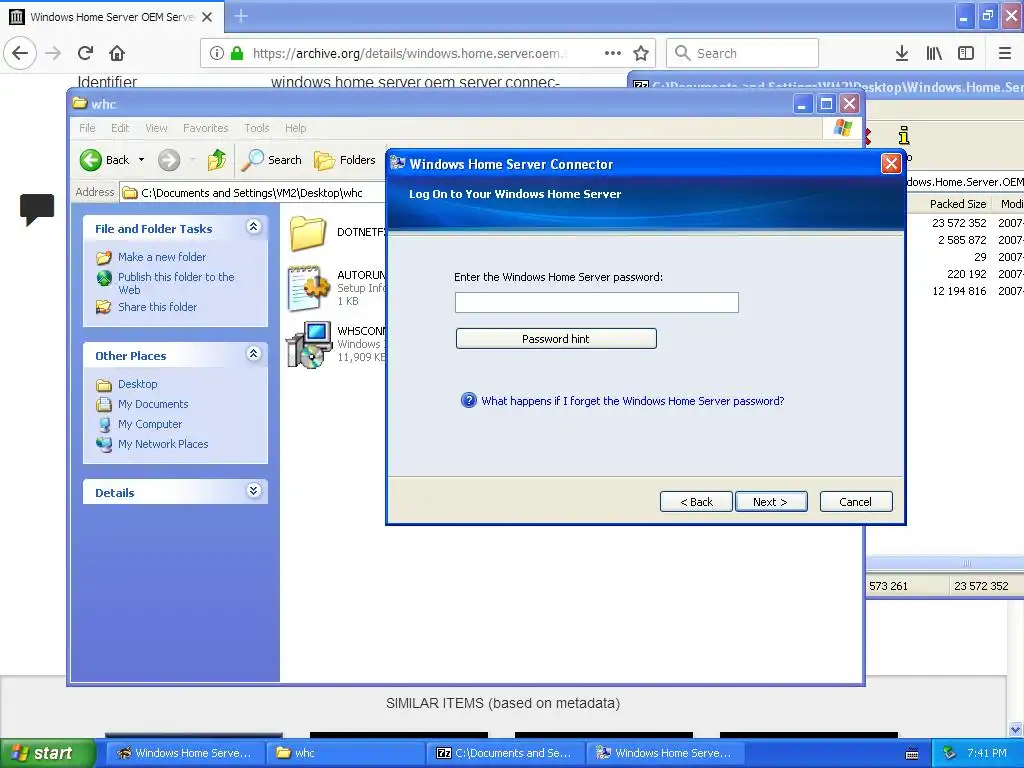Open Edit menu in whc window
The height and width of the screenshot is (768, 1024).
point(120,128)
